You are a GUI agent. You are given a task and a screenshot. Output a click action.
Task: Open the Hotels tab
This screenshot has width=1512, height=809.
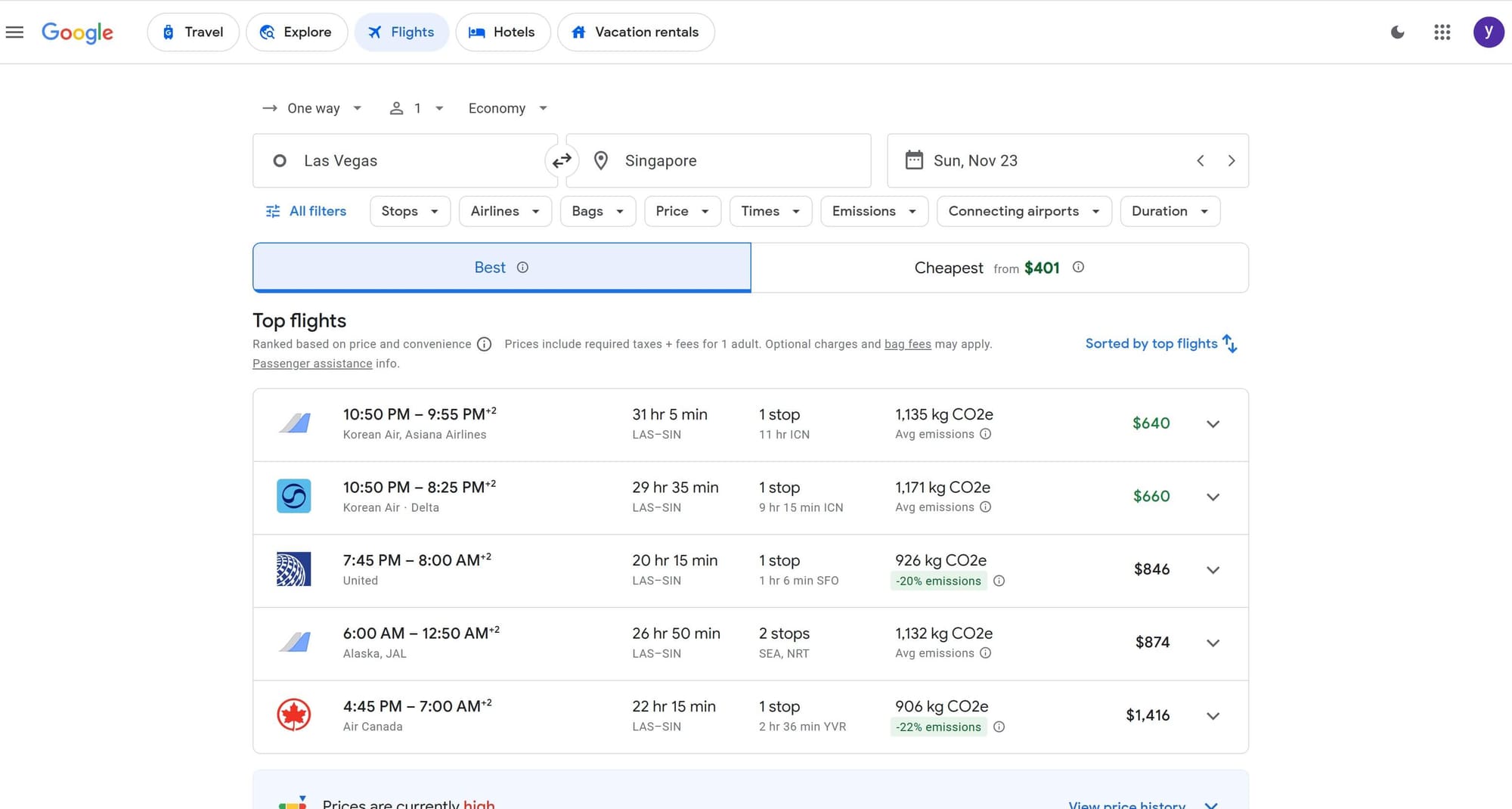pyautogui.click(x=503, y=32)
